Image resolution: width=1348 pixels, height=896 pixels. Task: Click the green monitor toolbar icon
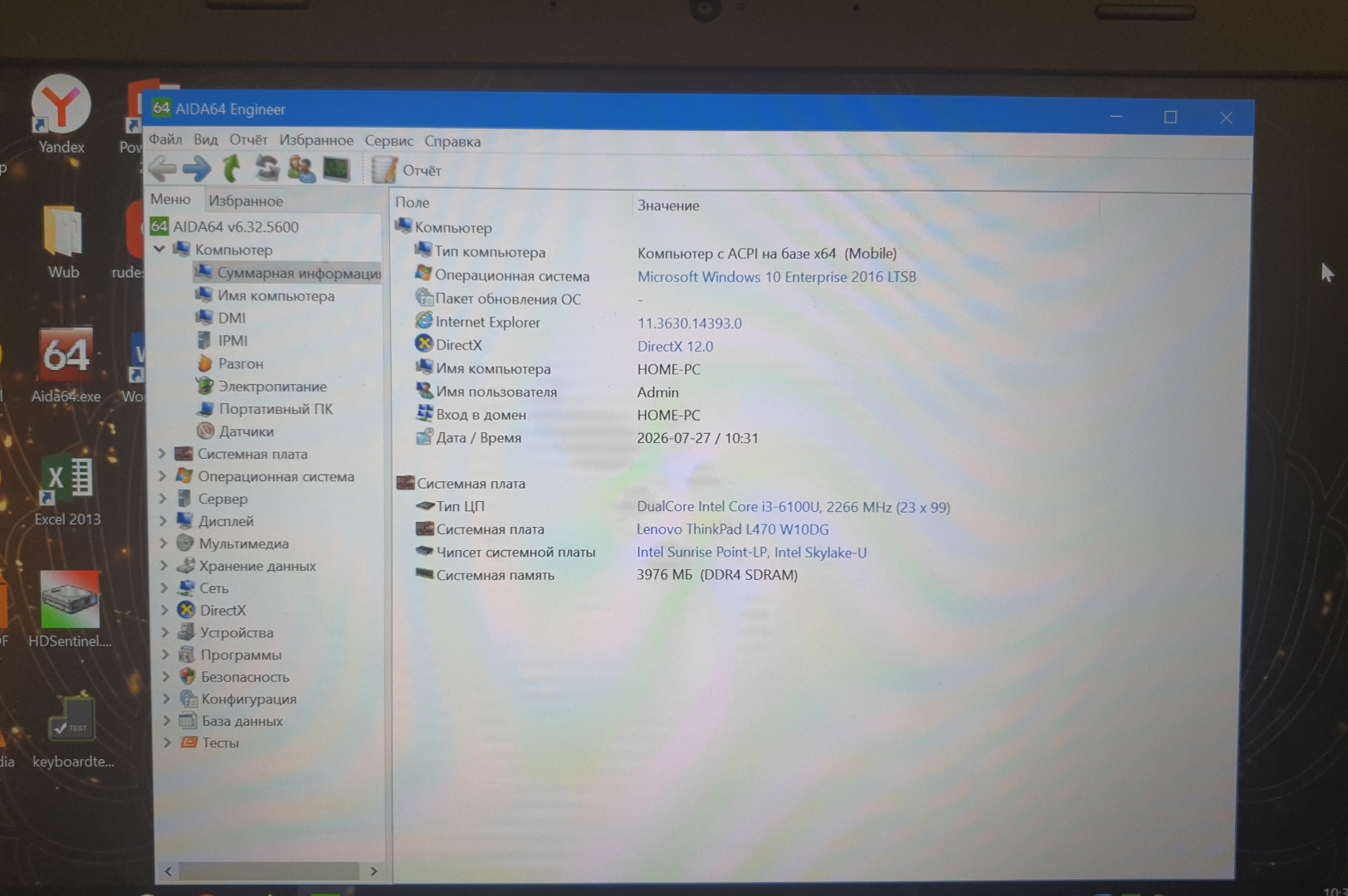point(336,169)
